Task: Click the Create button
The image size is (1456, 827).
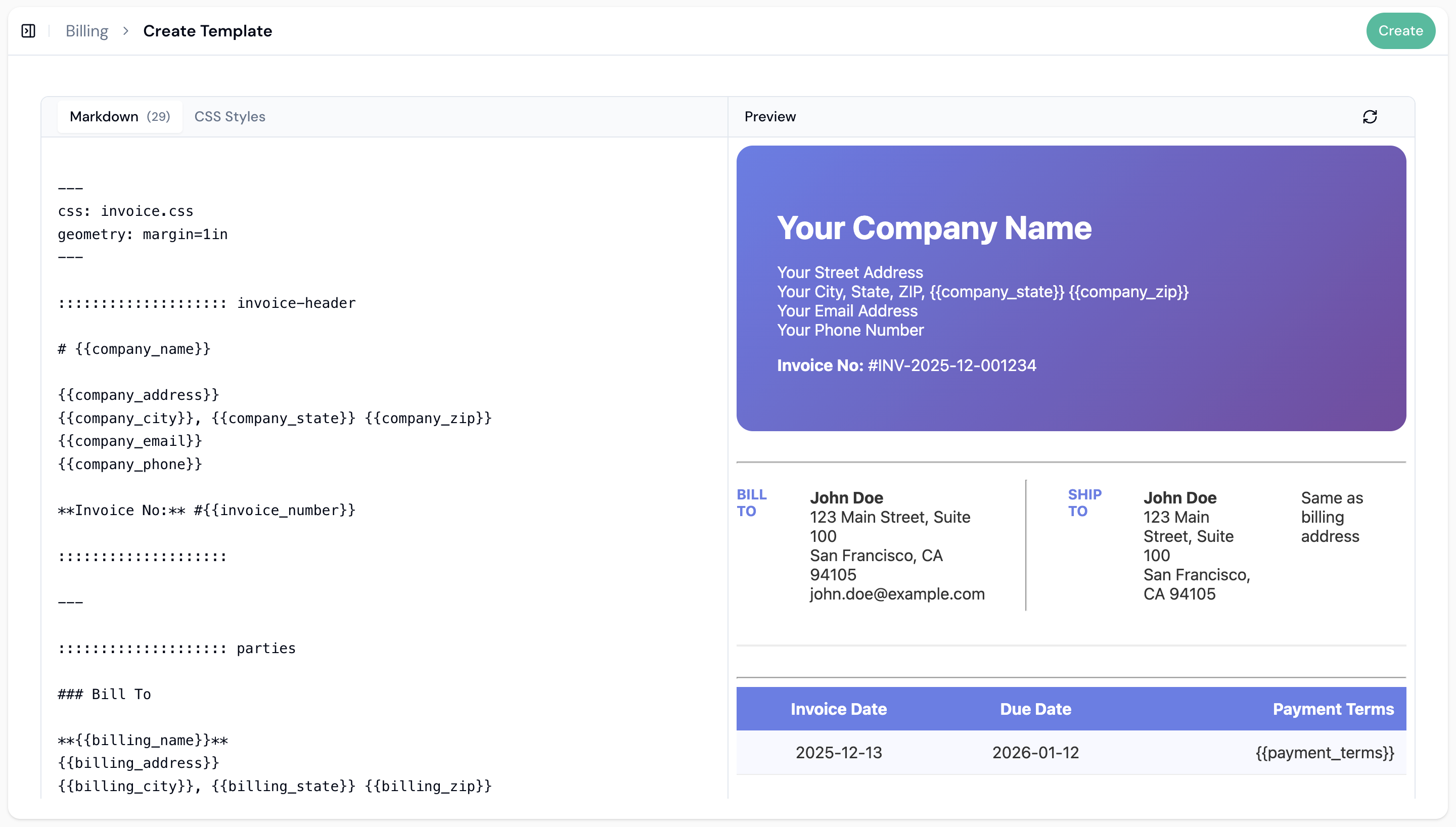Action: 1400,31
